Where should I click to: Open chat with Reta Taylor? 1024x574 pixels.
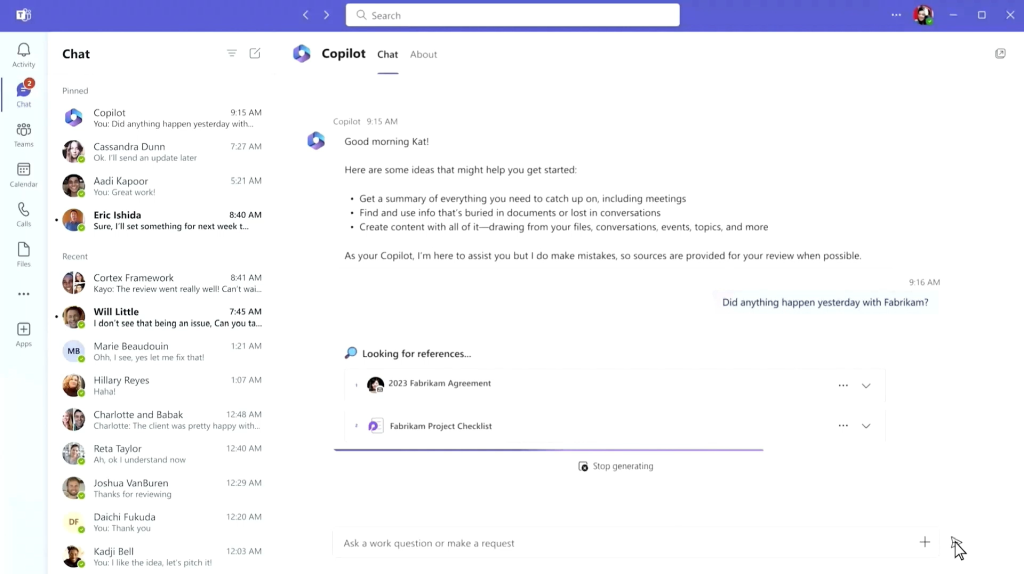point(161,454)
